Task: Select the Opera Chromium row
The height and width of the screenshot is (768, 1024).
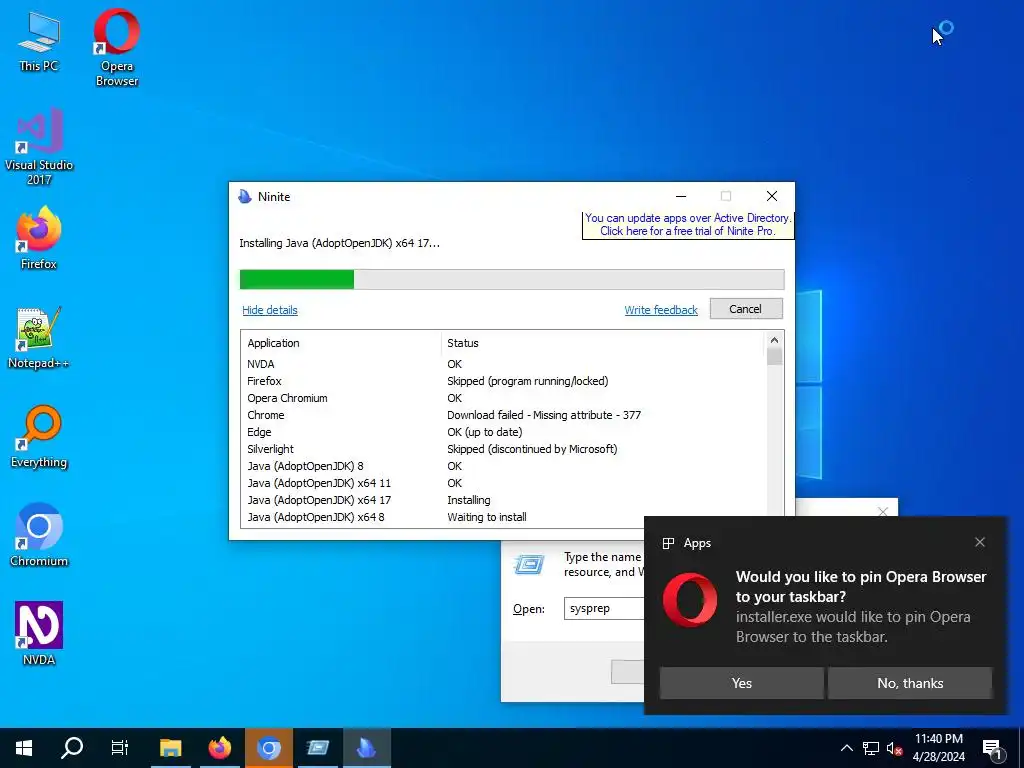Action: pos(503,398)
